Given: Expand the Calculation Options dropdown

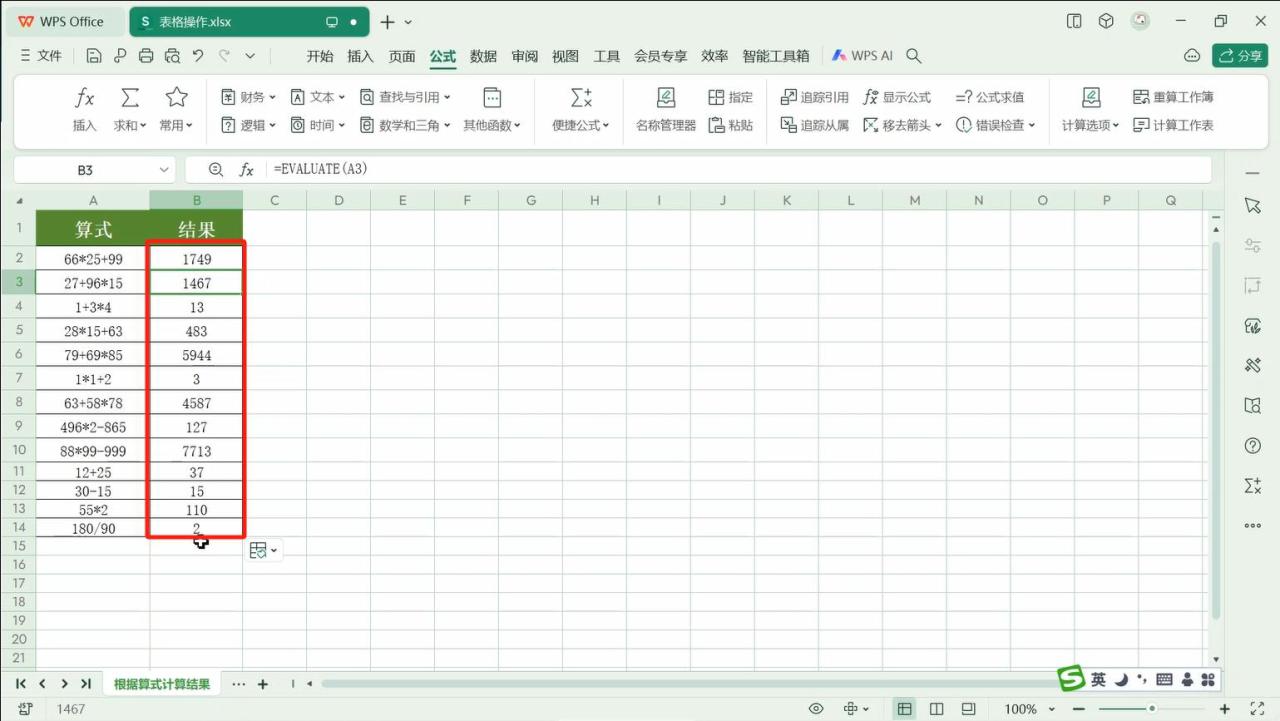Looking at the screenshot, I should click(x=1091, y=125).
